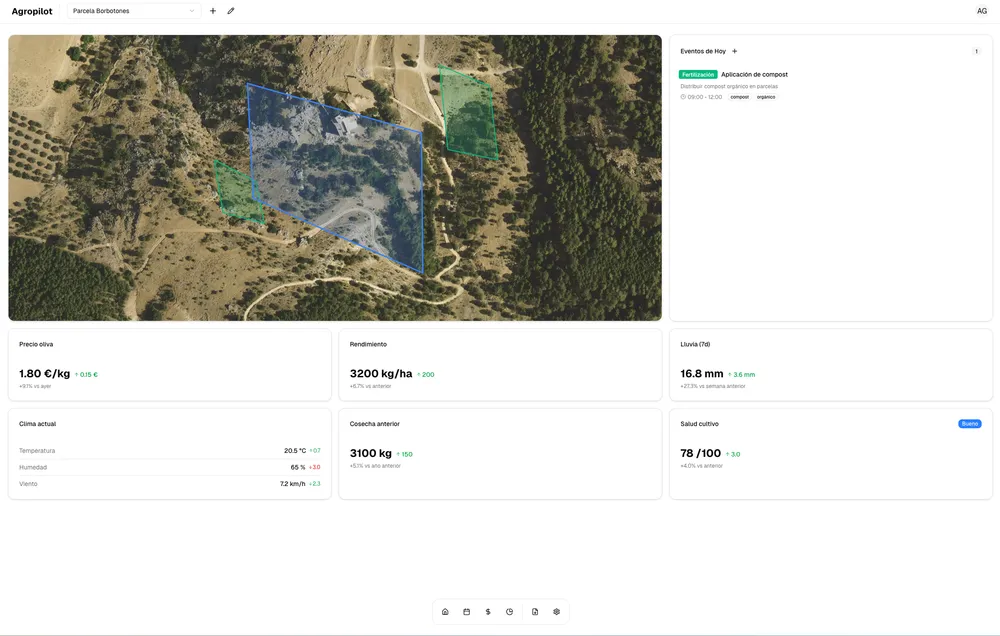Select the orgánico tag chip
This screenshot has height=636, width=1000.
point(767,96)
